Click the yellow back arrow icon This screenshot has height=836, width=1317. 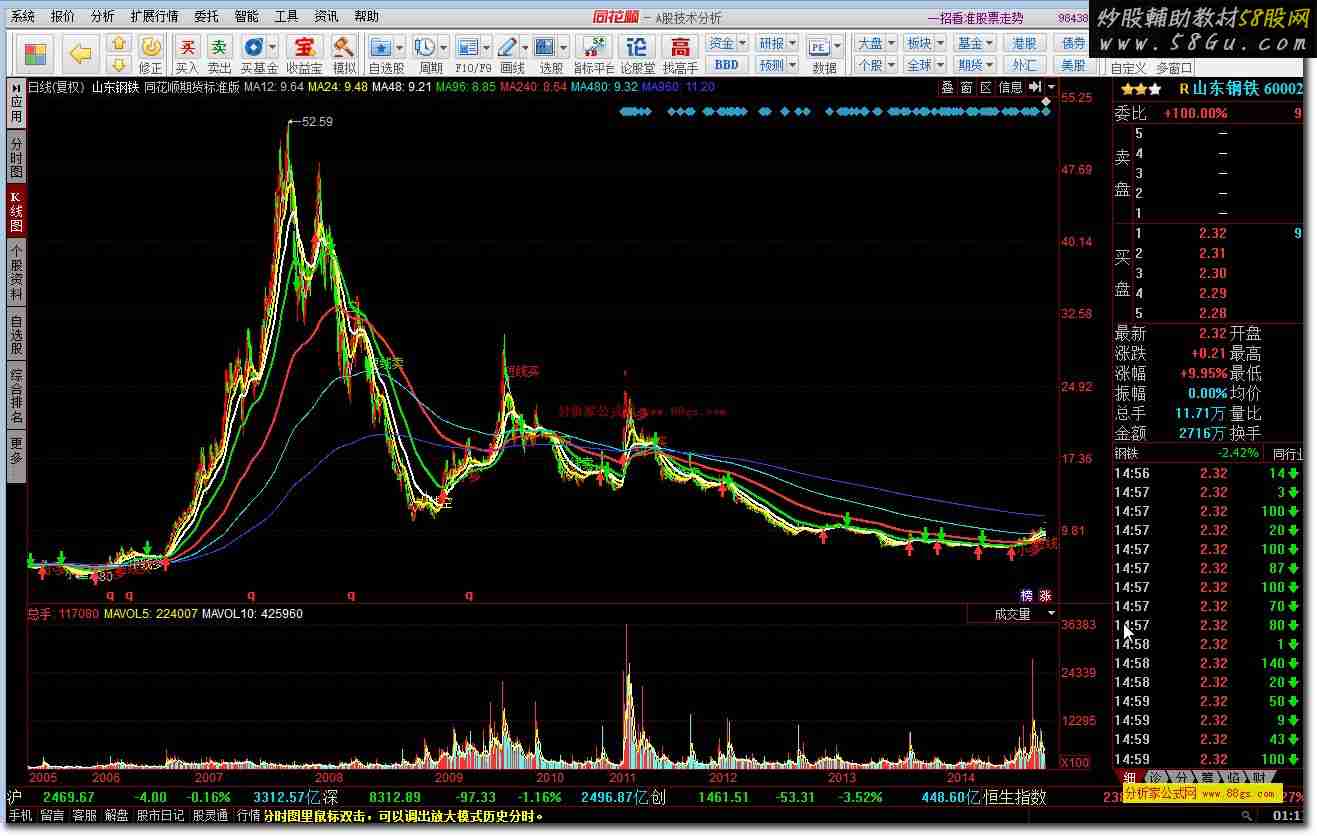[81, 53]
